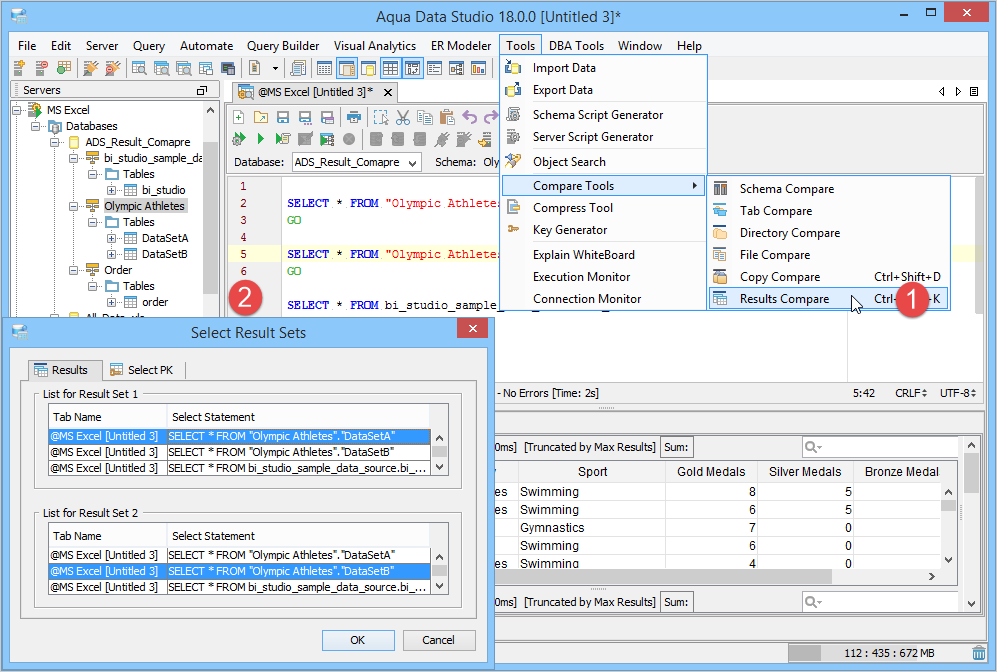Expand the DataSetB table node
This screenshot has height=672, width=997.
tap(112, 254)
